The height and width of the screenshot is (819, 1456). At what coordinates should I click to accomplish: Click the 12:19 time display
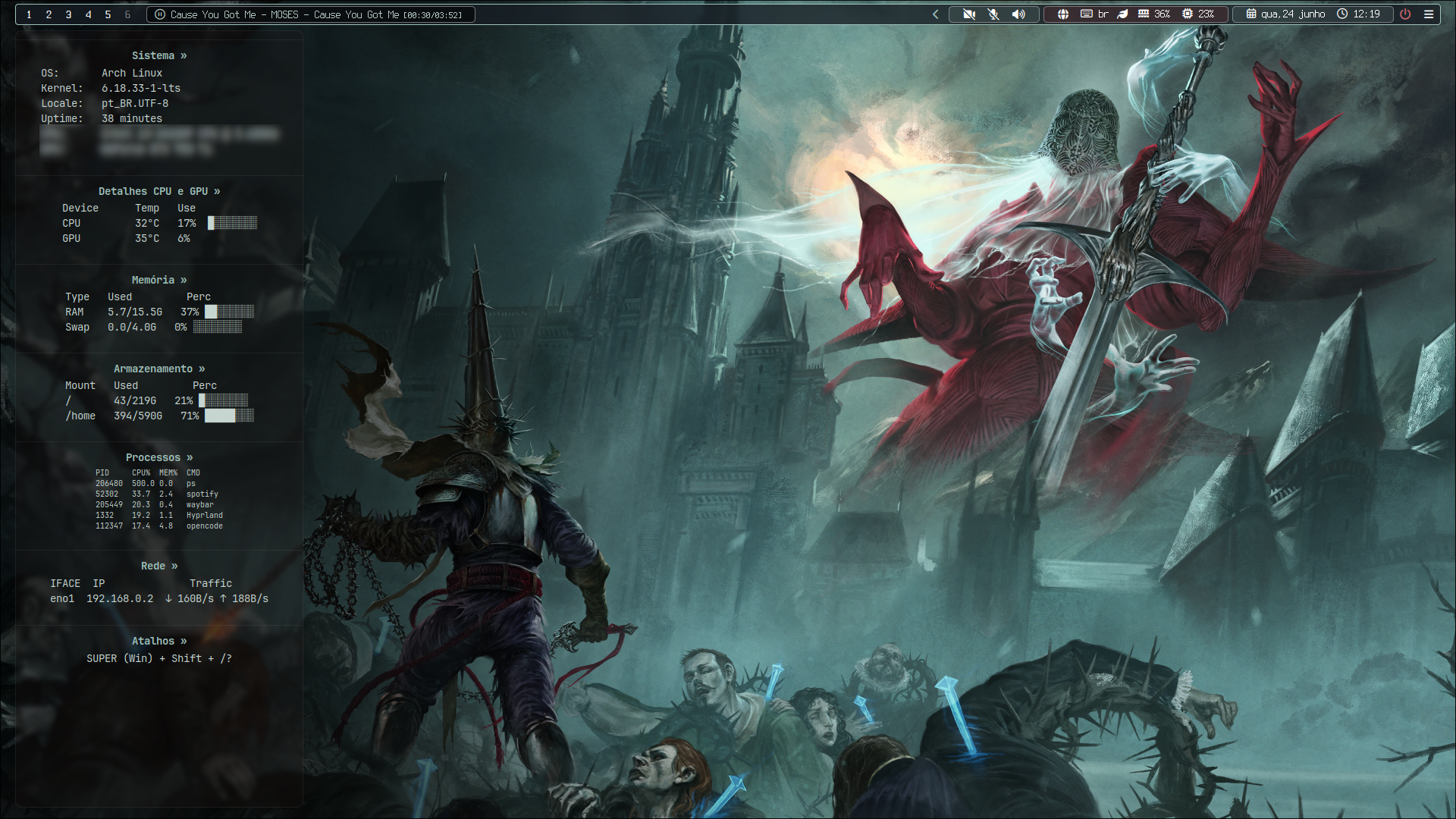coord(1367,14)
